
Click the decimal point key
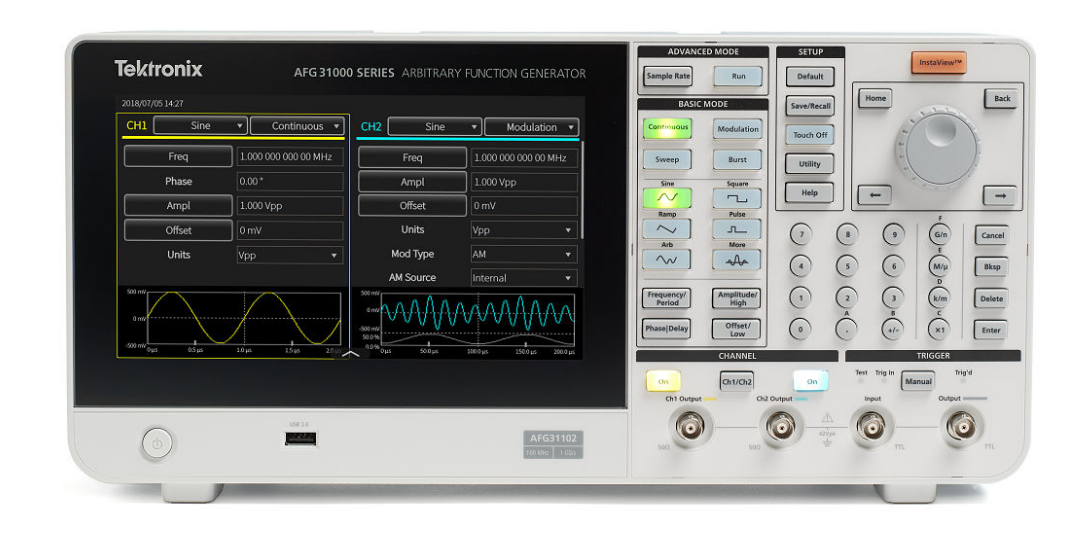click(x=847, y=329)
